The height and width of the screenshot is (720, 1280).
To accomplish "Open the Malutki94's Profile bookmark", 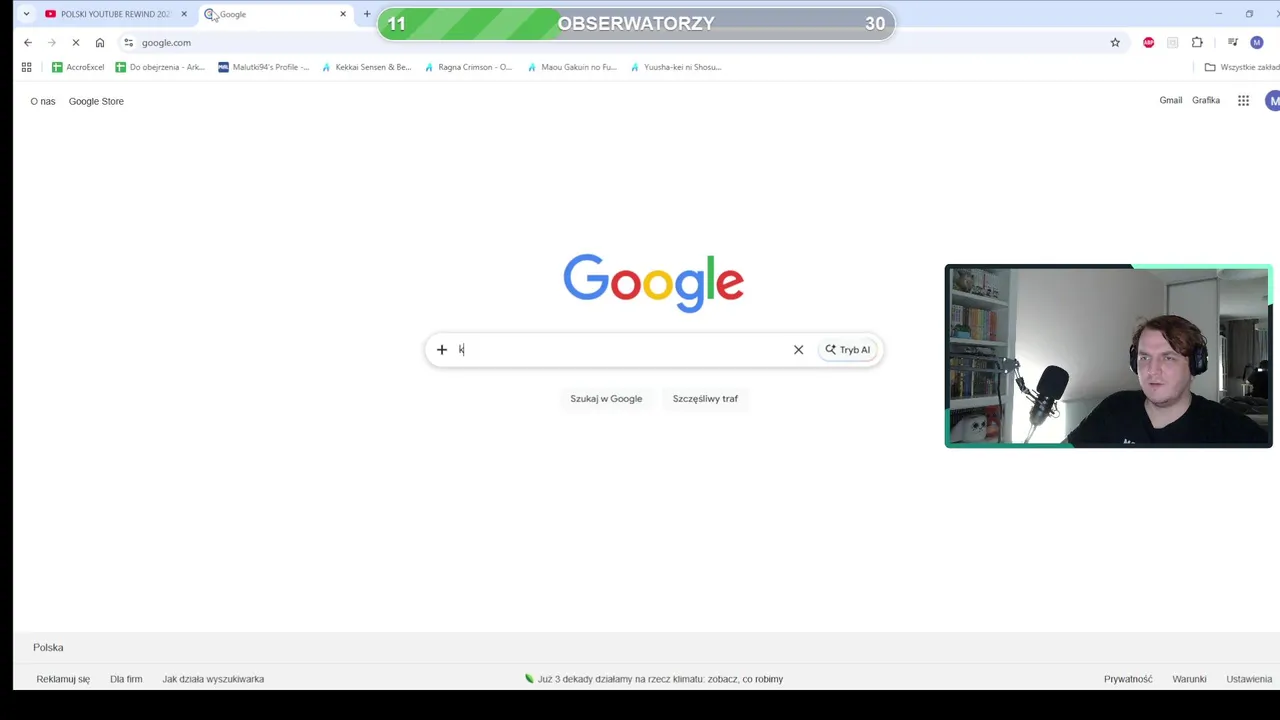I will point(264,67).
